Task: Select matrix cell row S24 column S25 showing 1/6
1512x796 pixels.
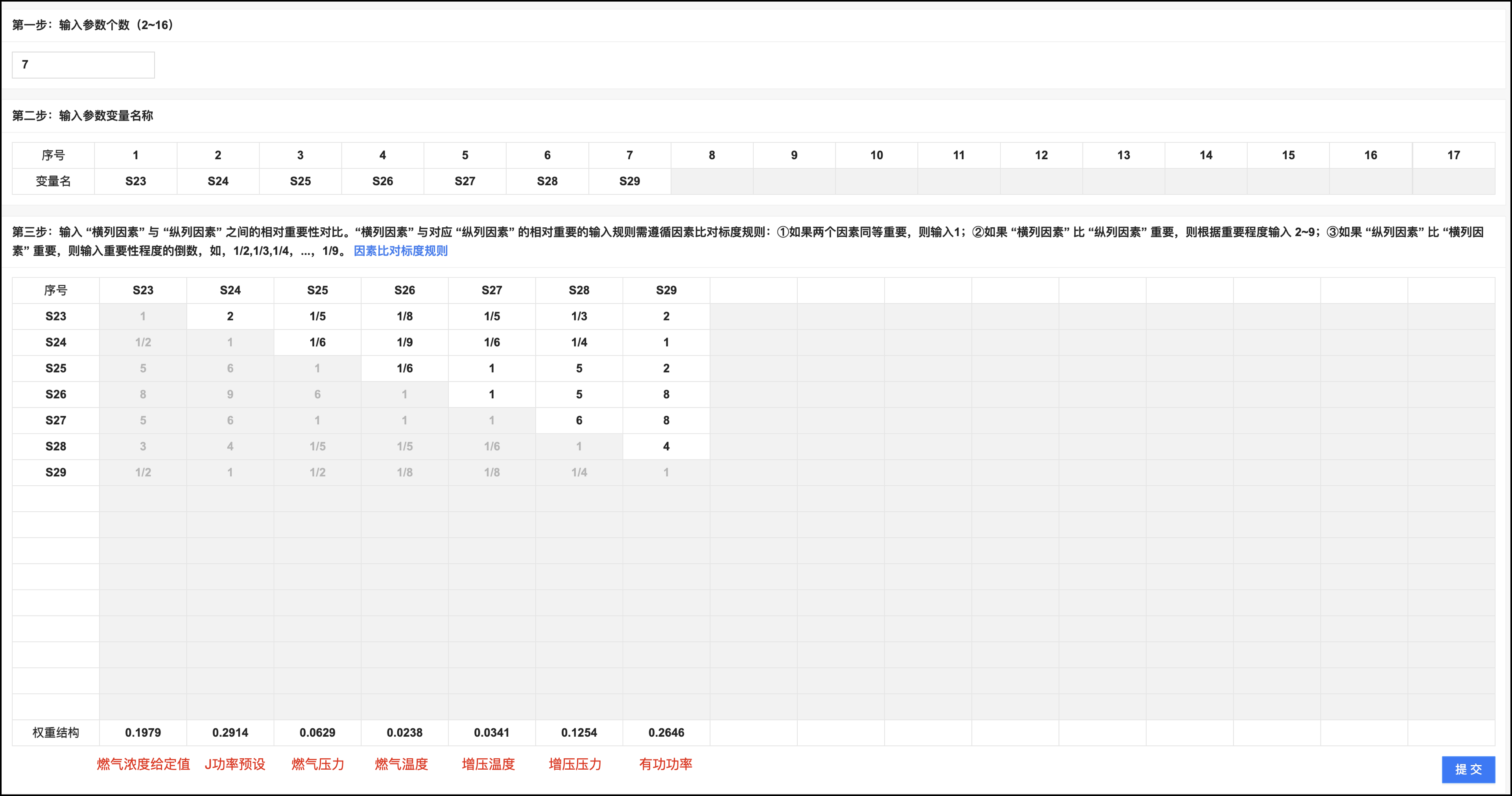Action: click(317, 342)
